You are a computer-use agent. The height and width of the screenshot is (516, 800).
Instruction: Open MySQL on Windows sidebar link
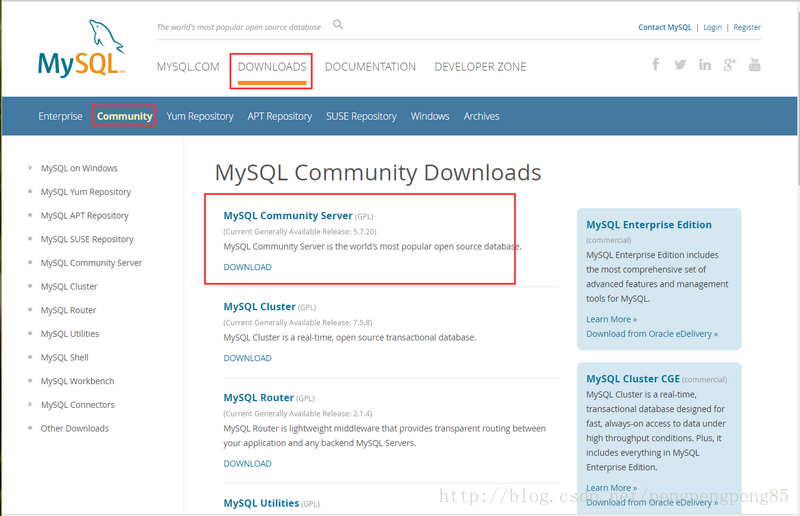[x=79, y=168]
